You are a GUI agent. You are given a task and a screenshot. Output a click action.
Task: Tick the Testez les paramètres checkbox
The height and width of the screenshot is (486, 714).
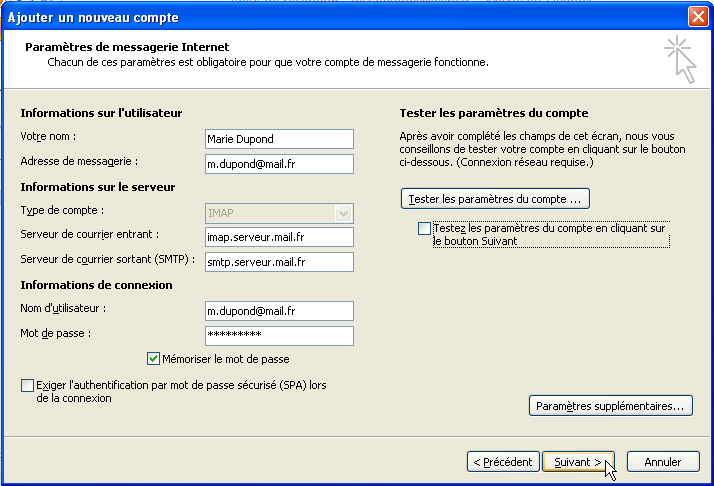pos(424,228)
